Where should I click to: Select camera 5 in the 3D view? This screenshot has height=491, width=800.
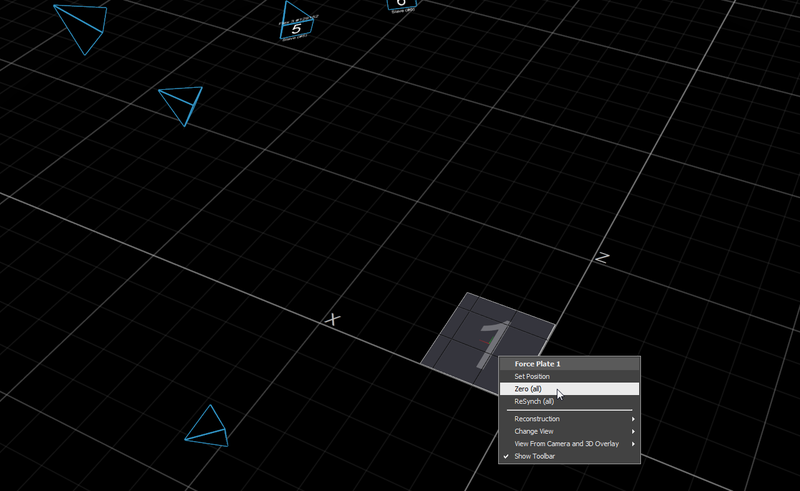click(x=296, y=23)
